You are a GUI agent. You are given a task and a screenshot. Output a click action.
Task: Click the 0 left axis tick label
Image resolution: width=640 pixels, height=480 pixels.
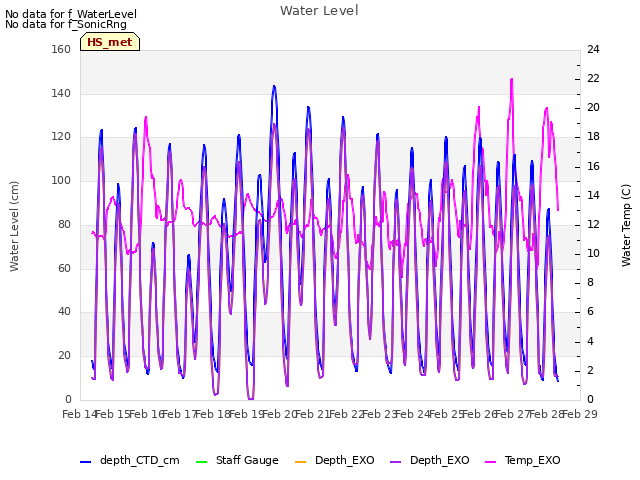click(68, 399)
